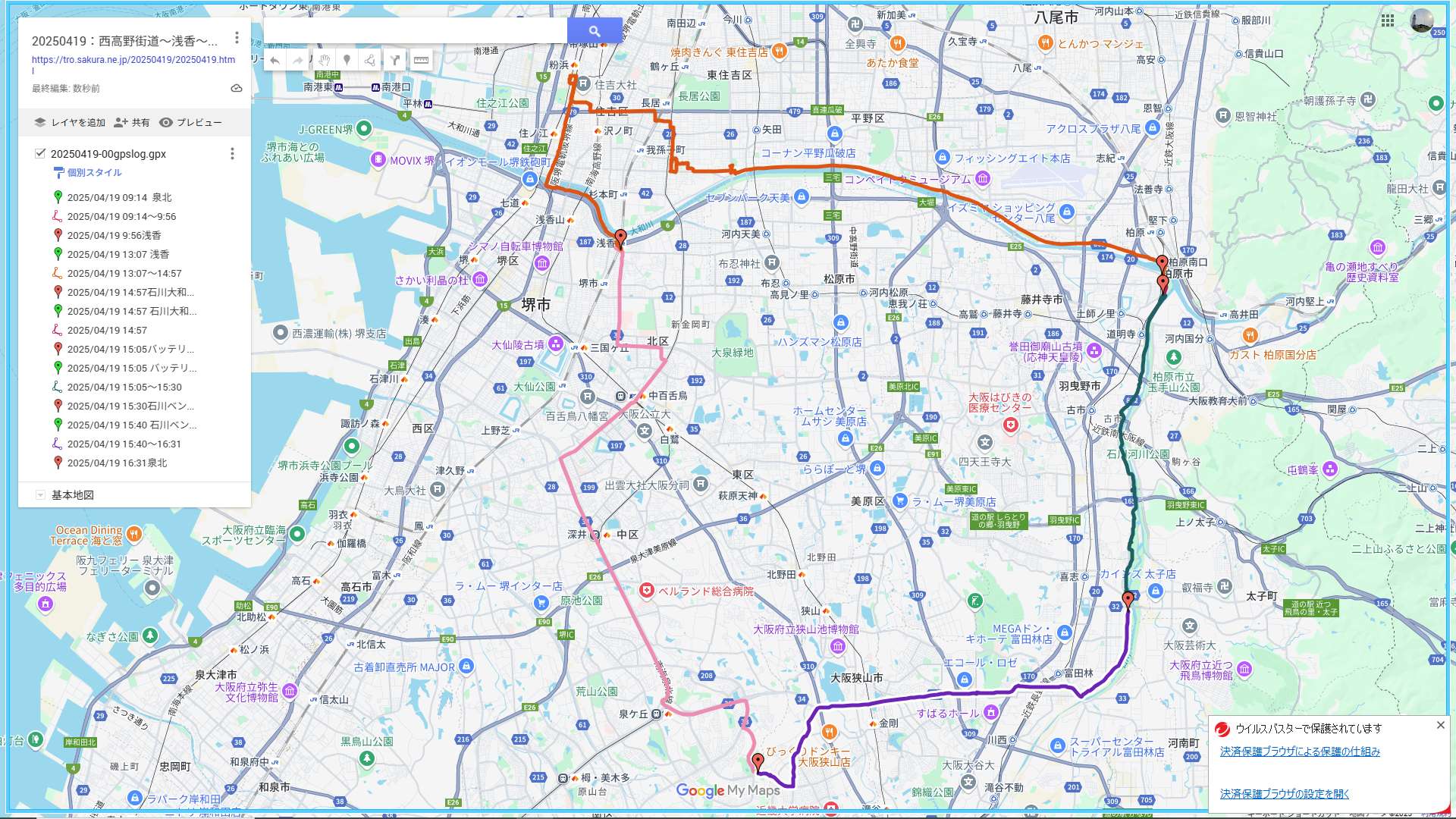Image resolution: width=1456 pixels, height=819 pixels.
Task: Click 最終編集: 数秒前 status text
Action: click(66, 89)
